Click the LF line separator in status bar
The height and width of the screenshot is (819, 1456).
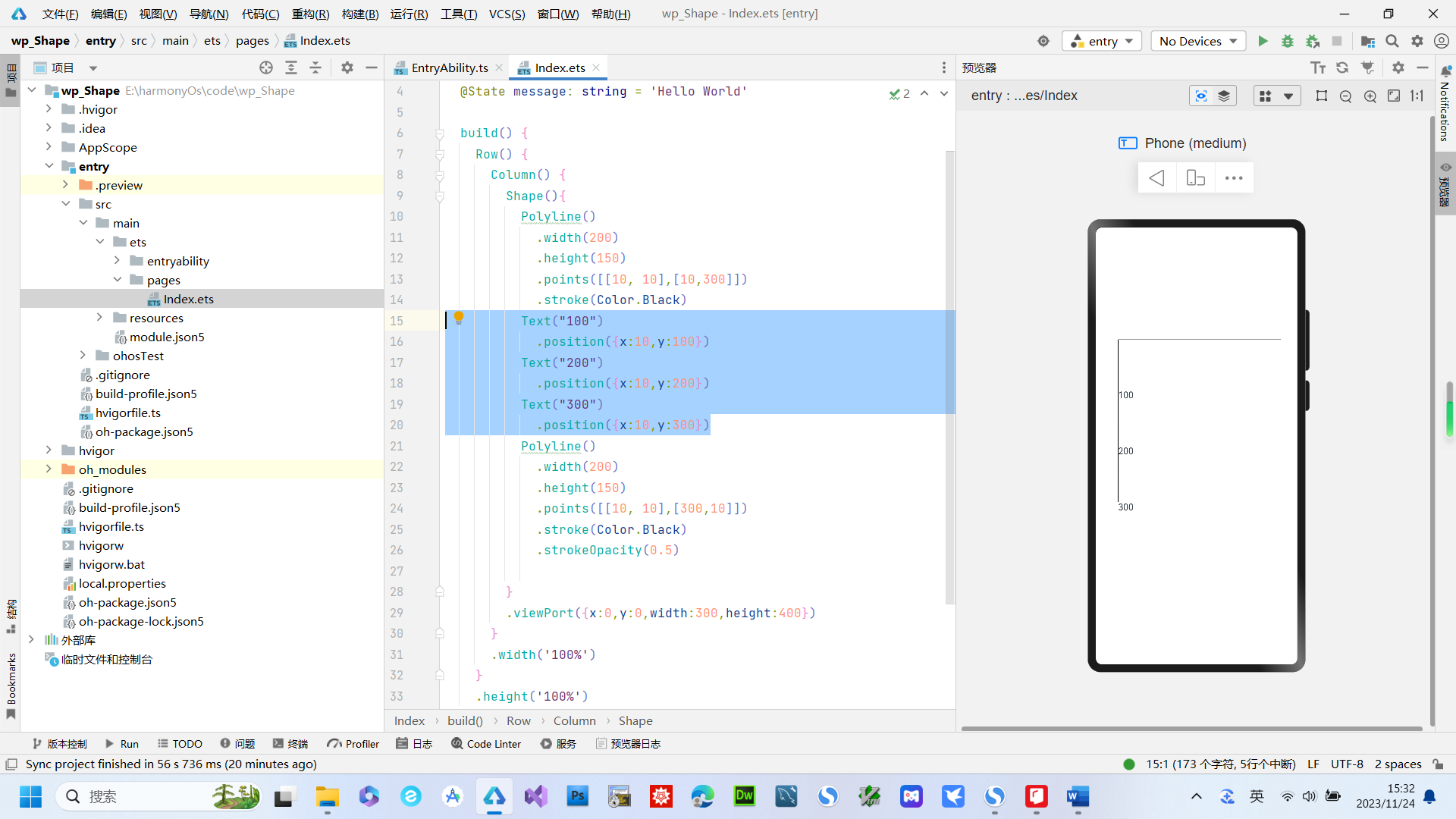coord(1313,764)
